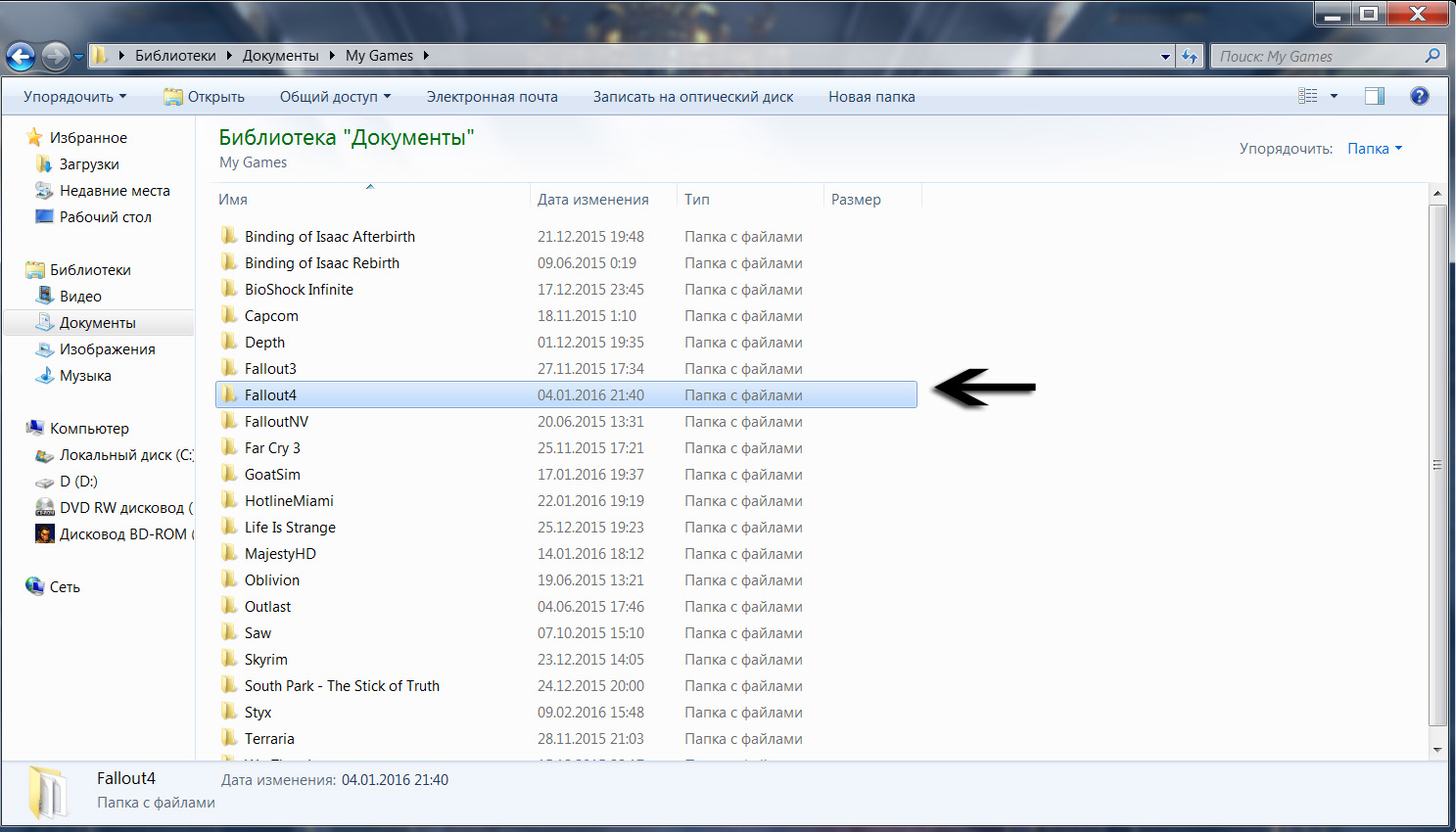Click the search magnifier icon
1456x832 pixels.
coord(1433,56)
